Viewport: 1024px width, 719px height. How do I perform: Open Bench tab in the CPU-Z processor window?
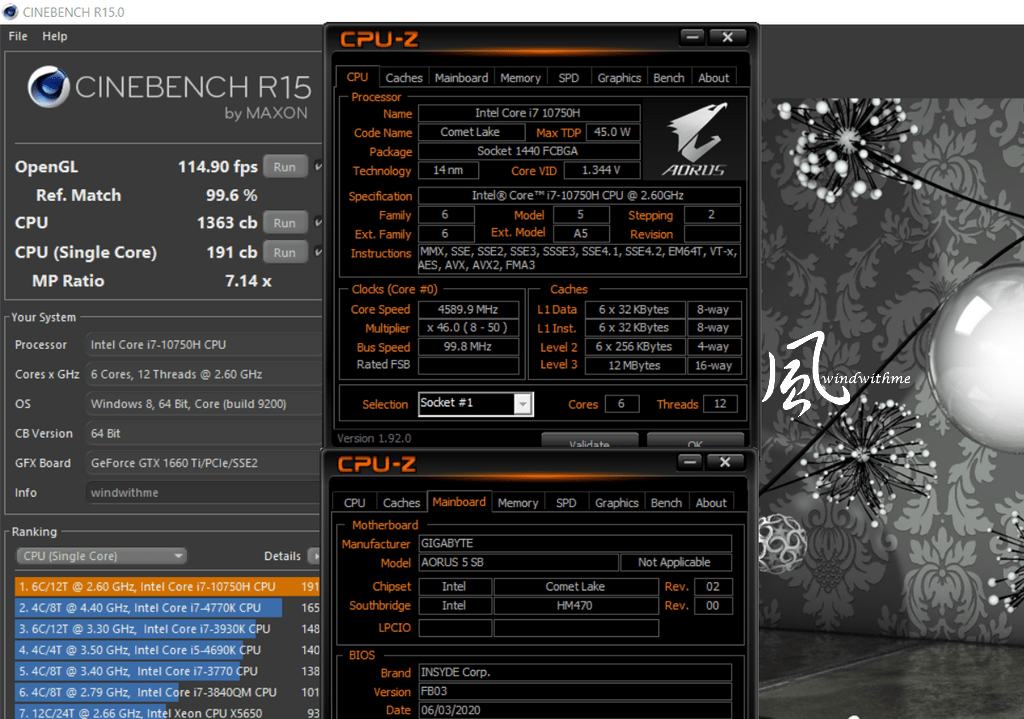click(x=669, y=78)
